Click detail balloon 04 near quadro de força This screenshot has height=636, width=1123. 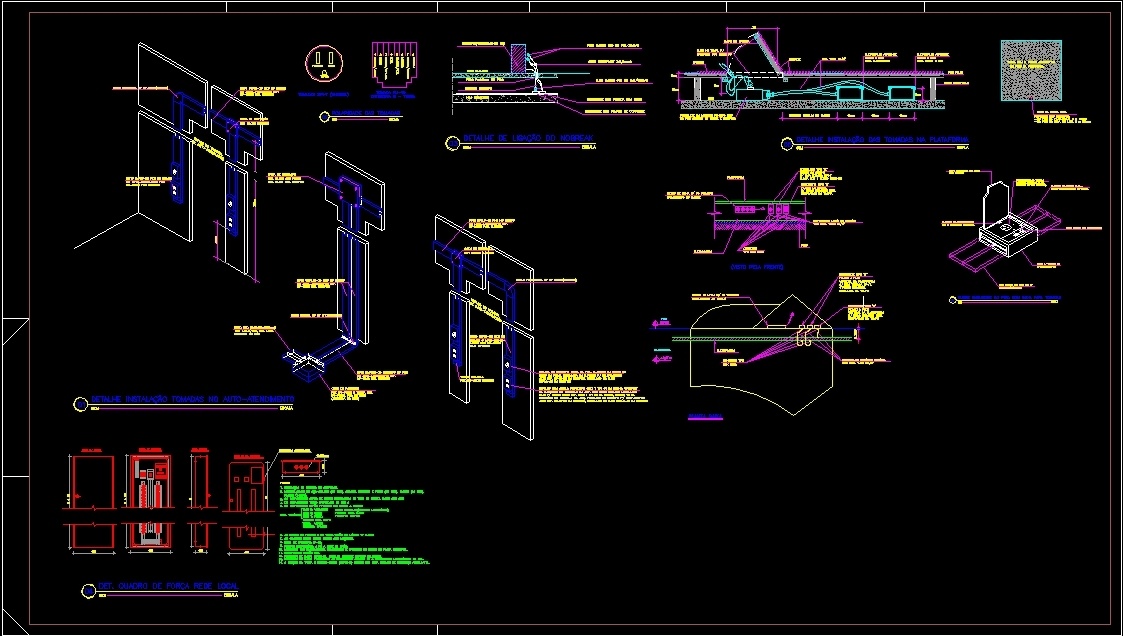87,589
